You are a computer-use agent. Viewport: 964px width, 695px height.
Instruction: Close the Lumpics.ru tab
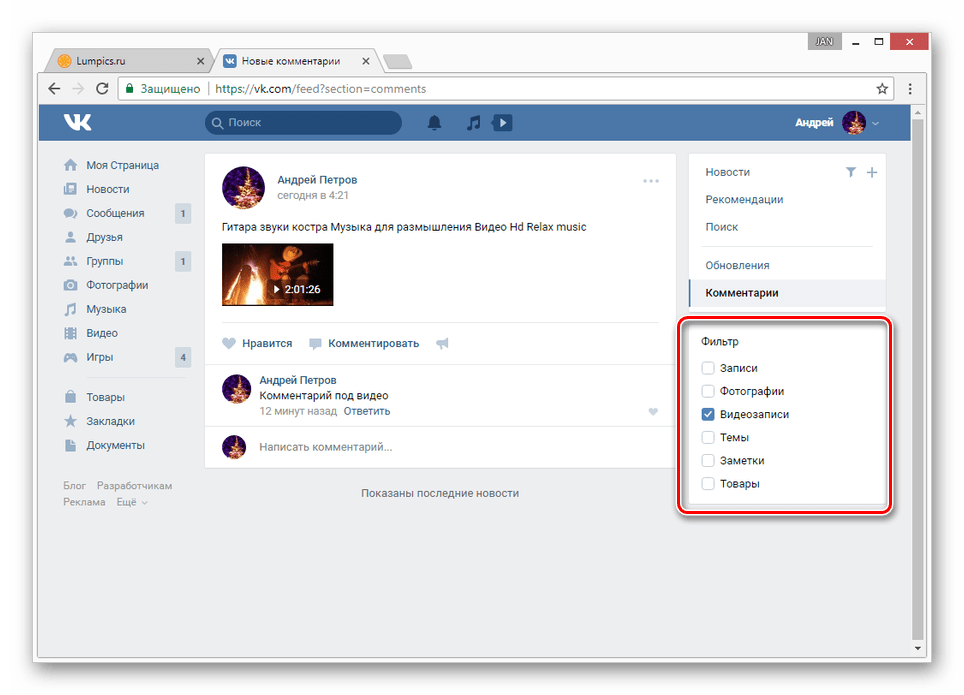(x=200, y=61)
